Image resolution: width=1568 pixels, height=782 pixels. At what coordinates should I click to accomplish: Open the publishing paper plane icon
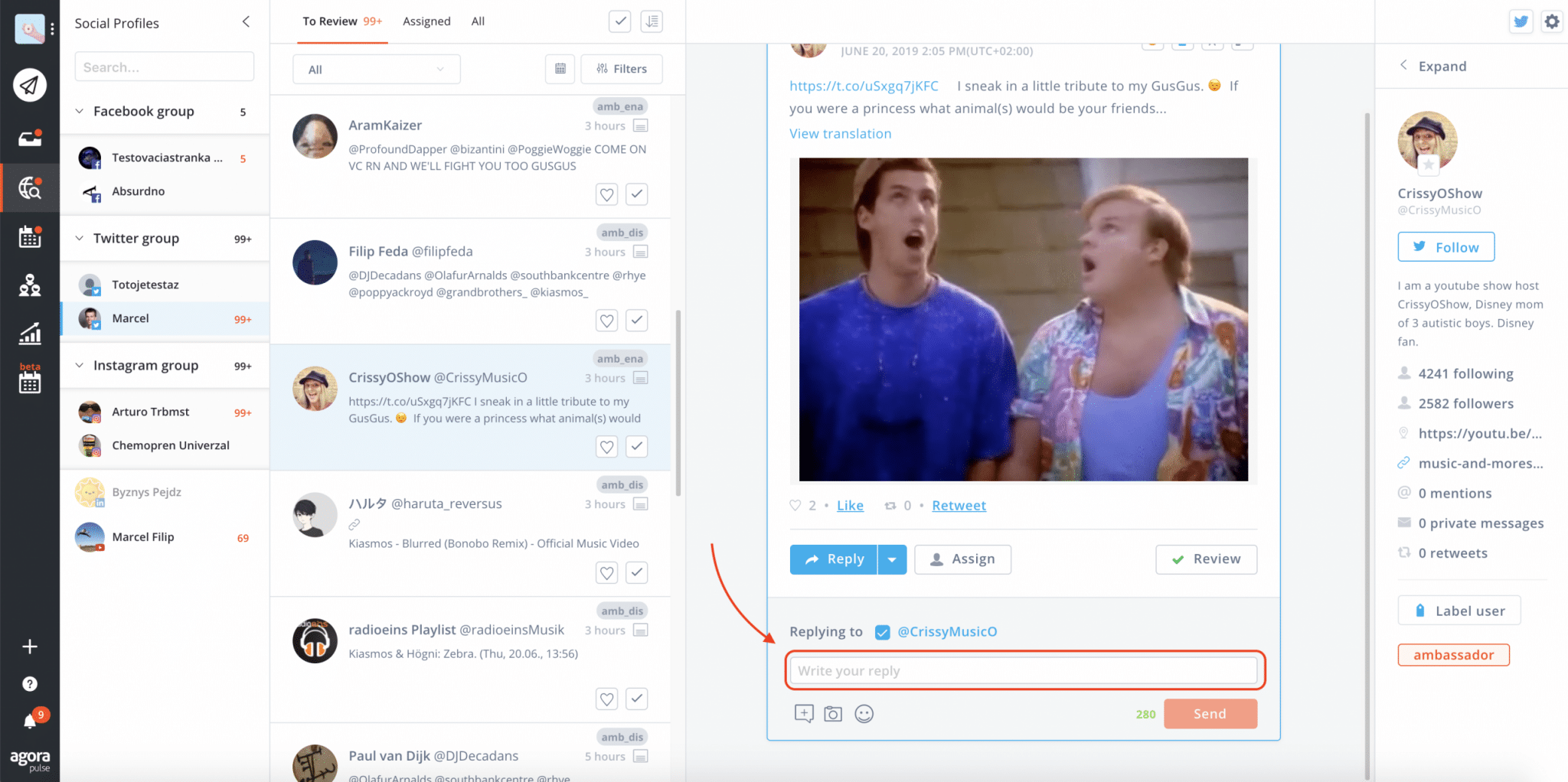pyautogui.click(x=29, y=85)
